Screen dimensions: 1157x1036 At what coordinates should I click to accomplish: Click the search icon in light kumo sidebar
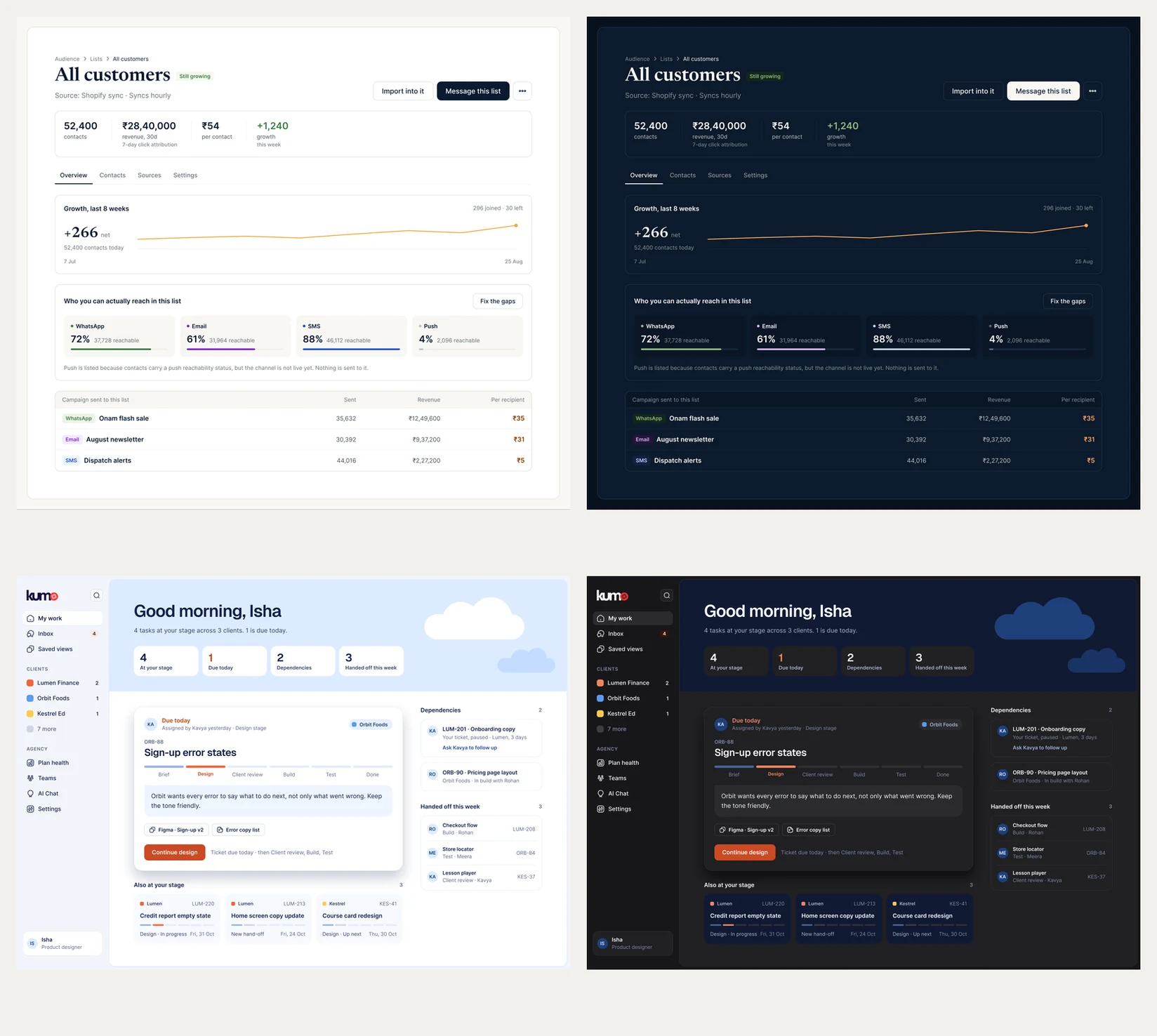96,595
